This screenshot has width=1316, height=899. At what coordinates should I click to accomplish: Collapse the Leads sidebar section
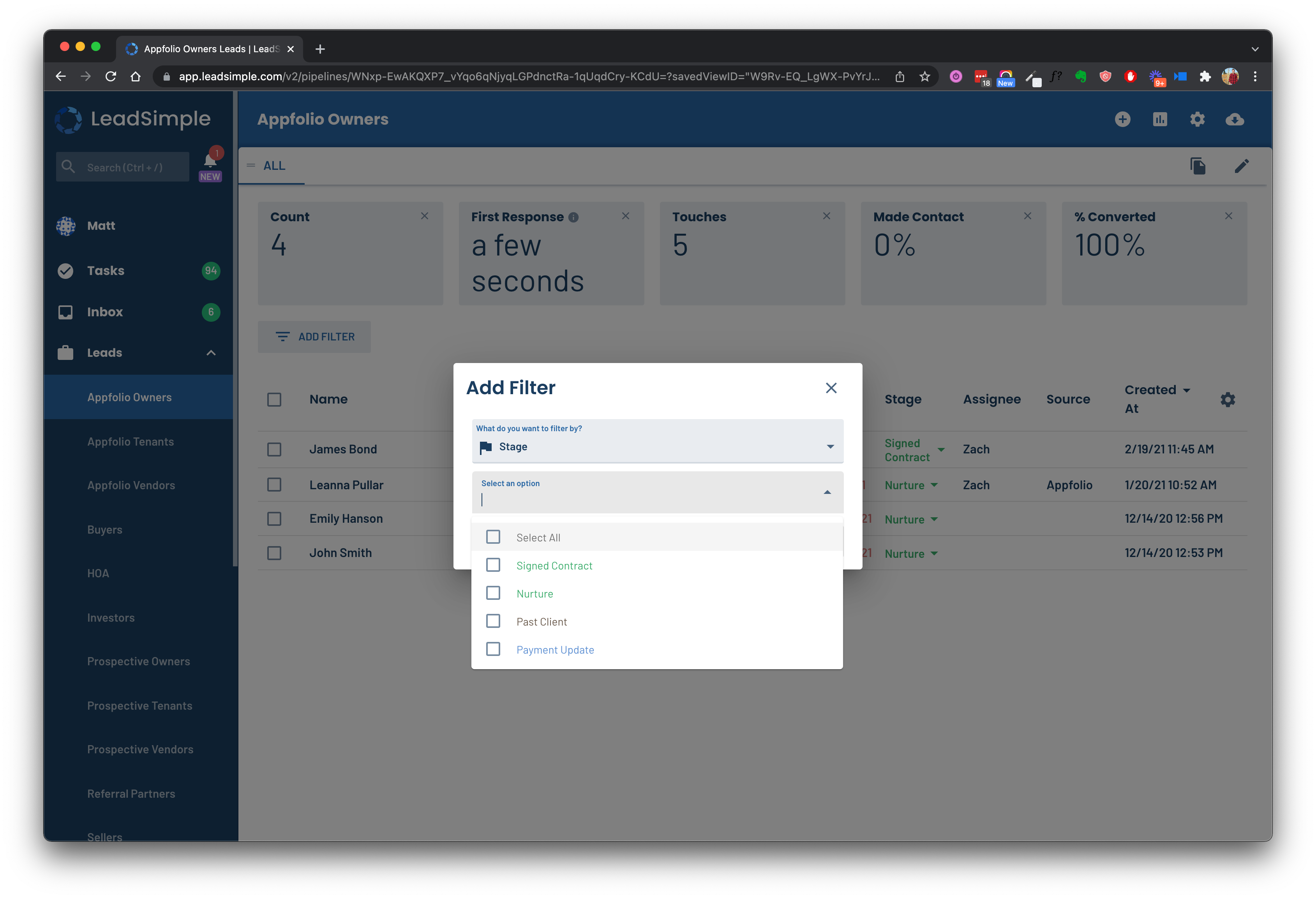211,353
